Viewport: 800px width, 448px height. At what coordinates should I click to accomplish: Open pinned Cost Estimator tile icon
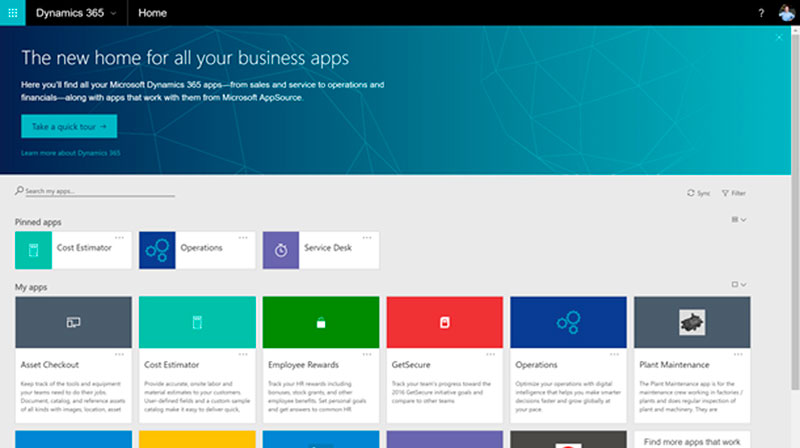coord(33,250)
